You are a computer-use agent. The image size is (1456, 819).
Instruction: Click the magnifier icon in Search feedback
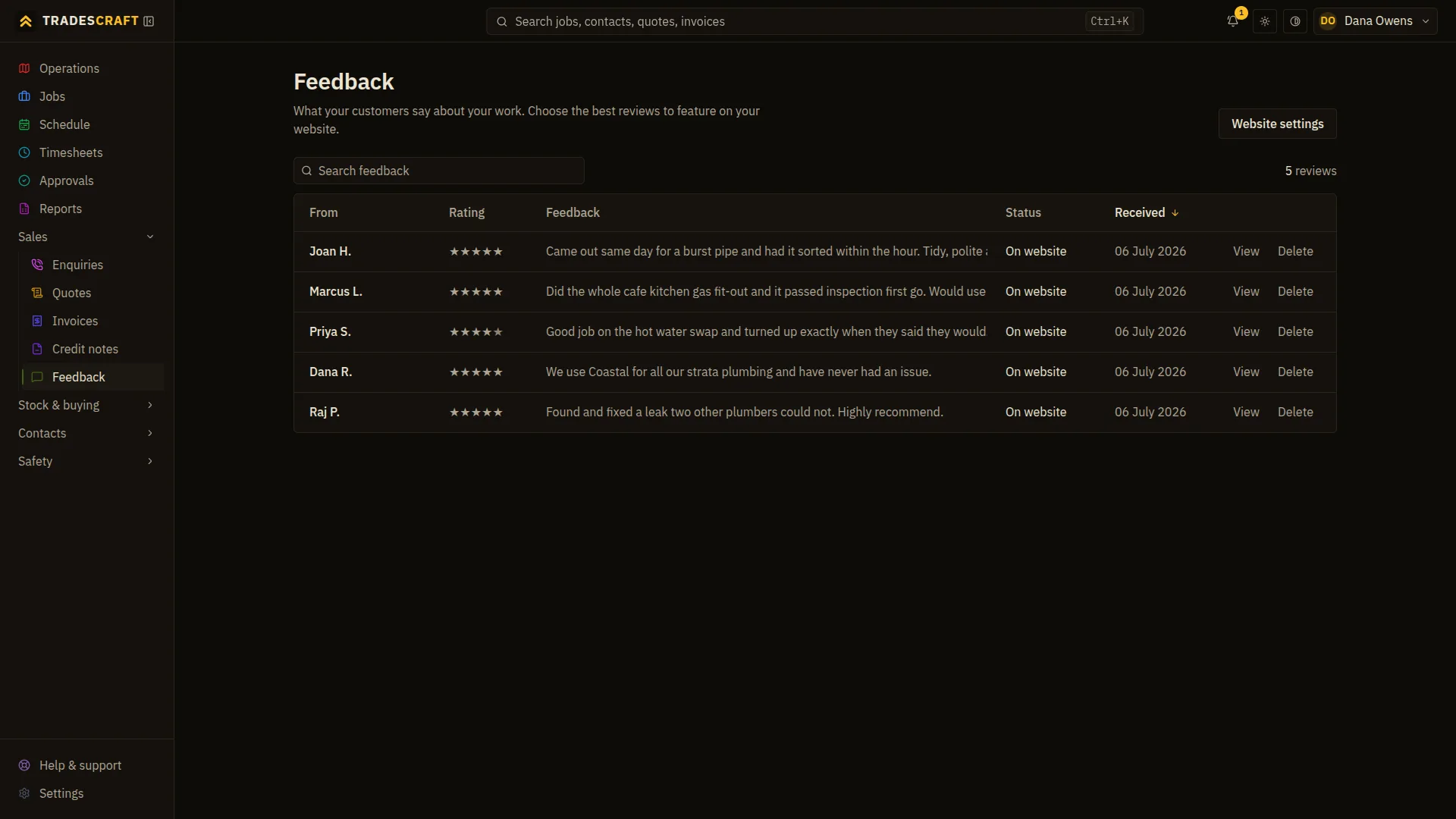(307, 171)
